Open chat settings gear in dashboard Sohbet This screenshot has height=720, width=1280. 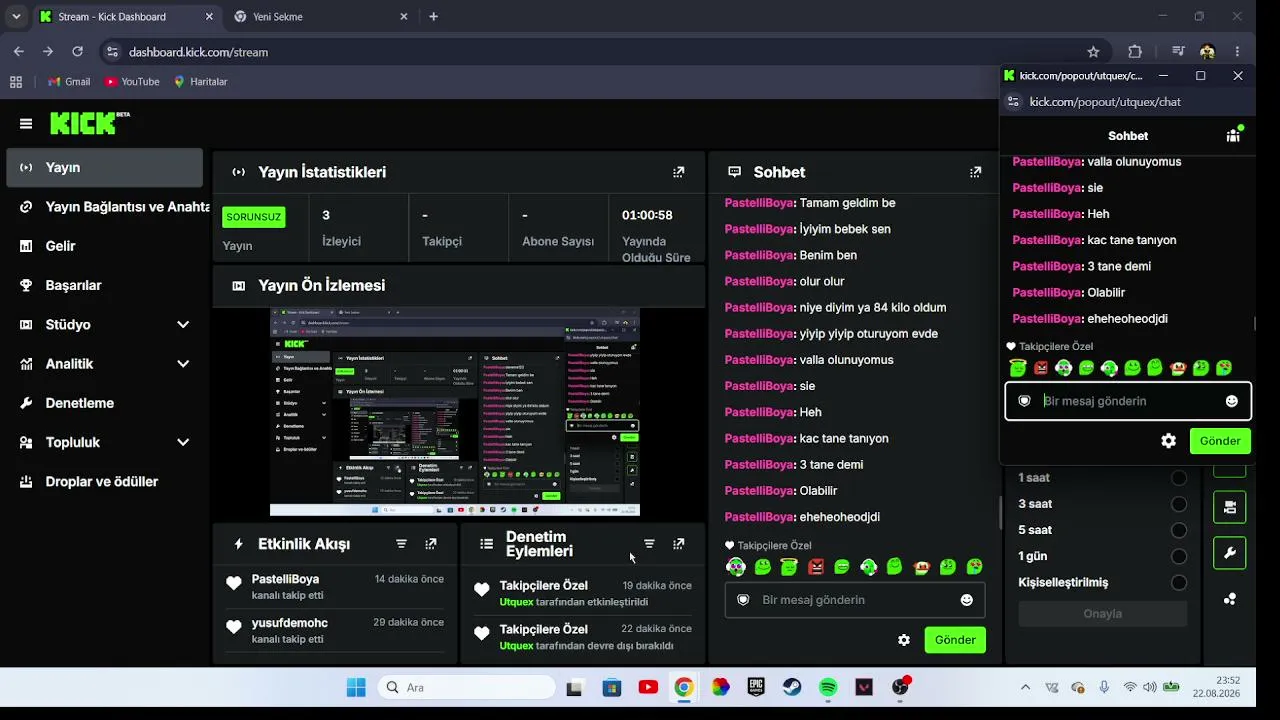click(904, 640)
